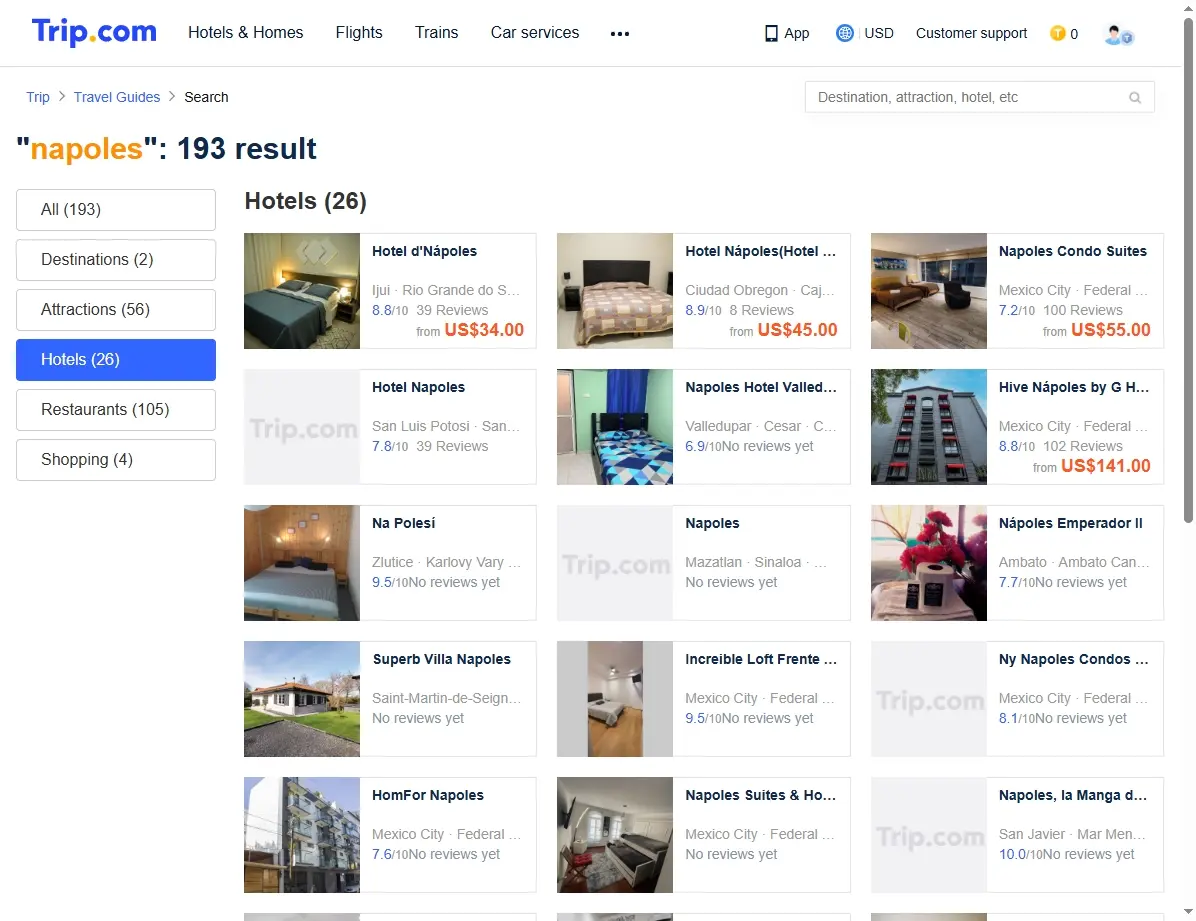Click Napoles, la Manga d... title
The height and width of the screenshot is (921, 1196).
[x=1072, y=795]
